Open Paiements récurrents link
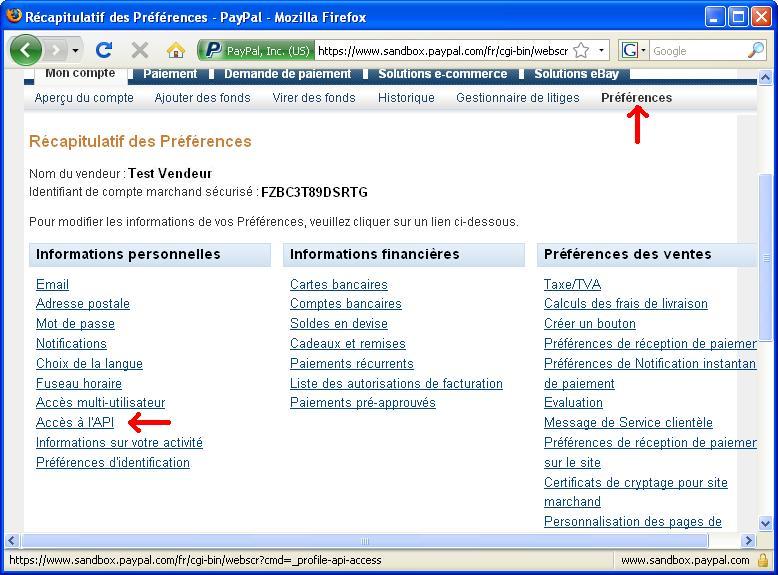The height and width of the screenshot is (575, 778). (352, 364)
